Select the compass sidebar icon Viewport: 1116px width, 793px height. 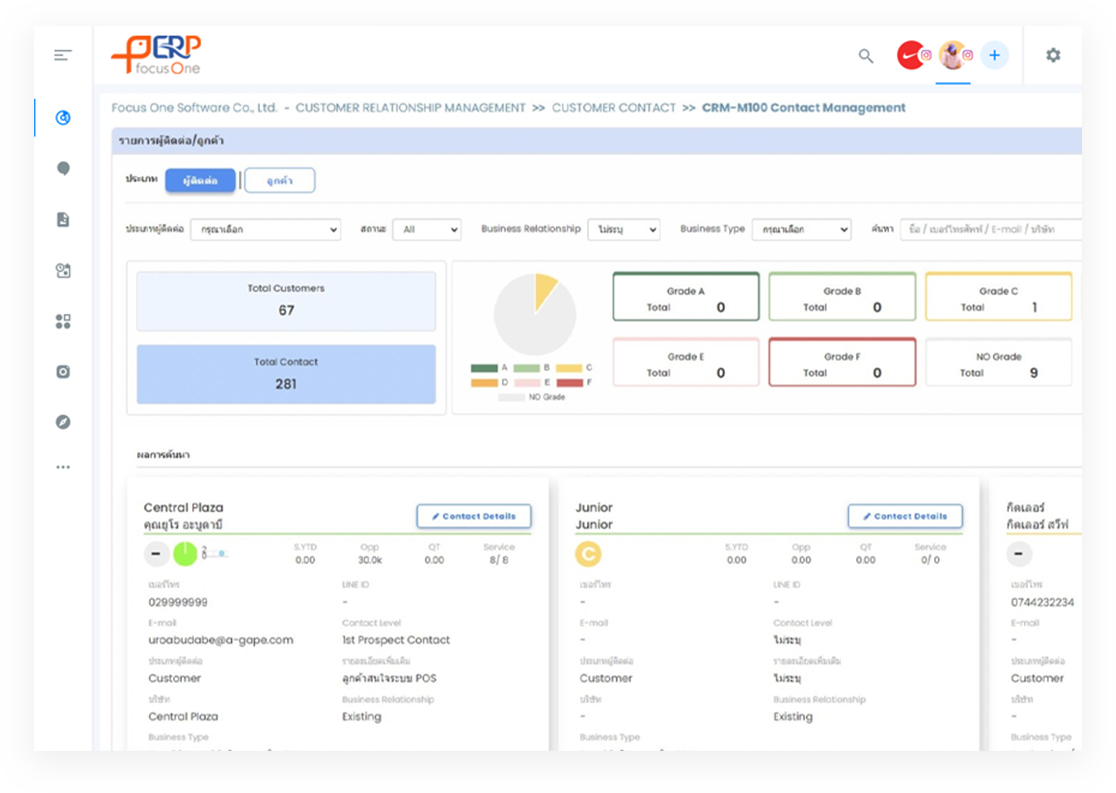[63, 422]
